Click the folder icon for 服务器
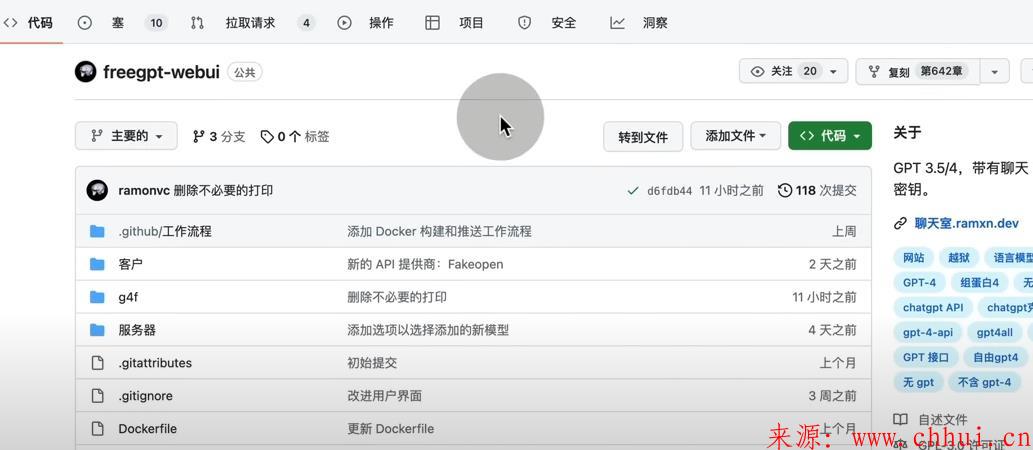 click(98, 330)
